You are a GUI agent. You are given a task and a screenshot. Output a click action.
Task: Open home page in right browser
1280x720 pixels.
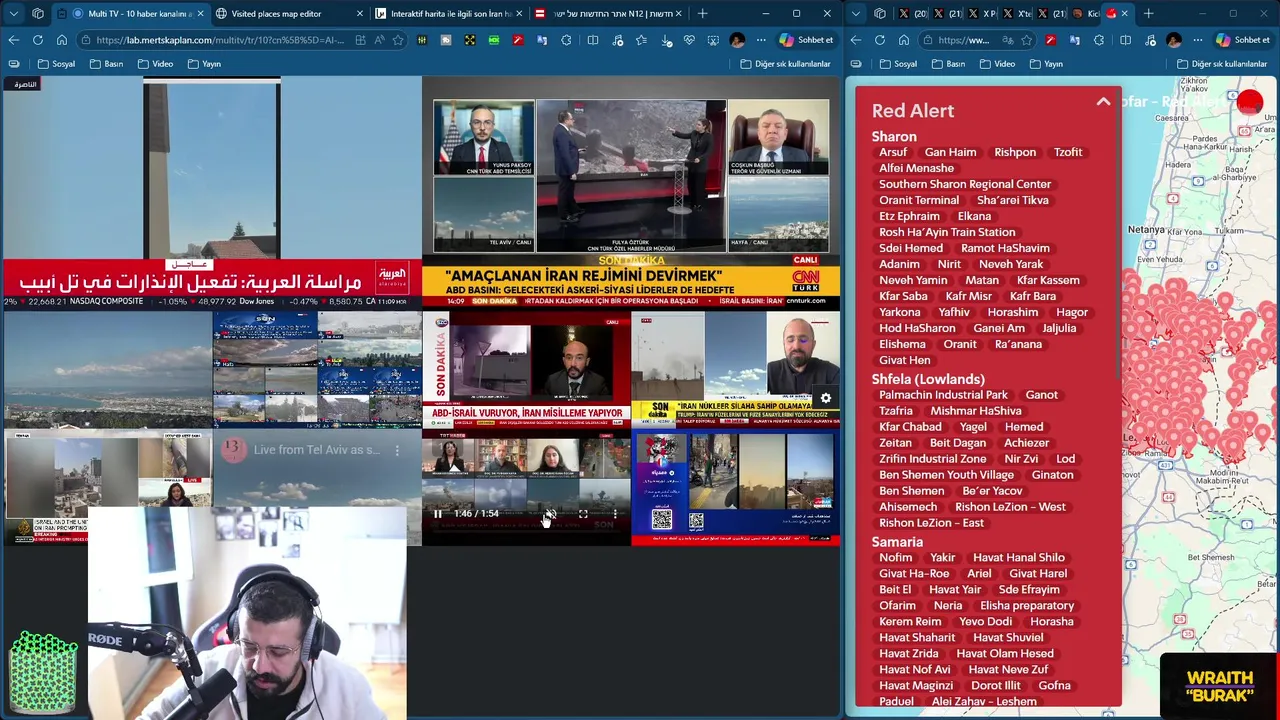click(904, 40)
